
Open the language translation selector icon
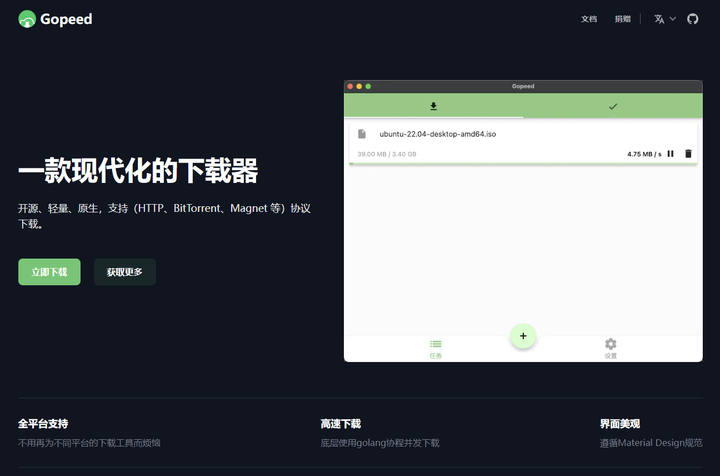coord(659,19)
